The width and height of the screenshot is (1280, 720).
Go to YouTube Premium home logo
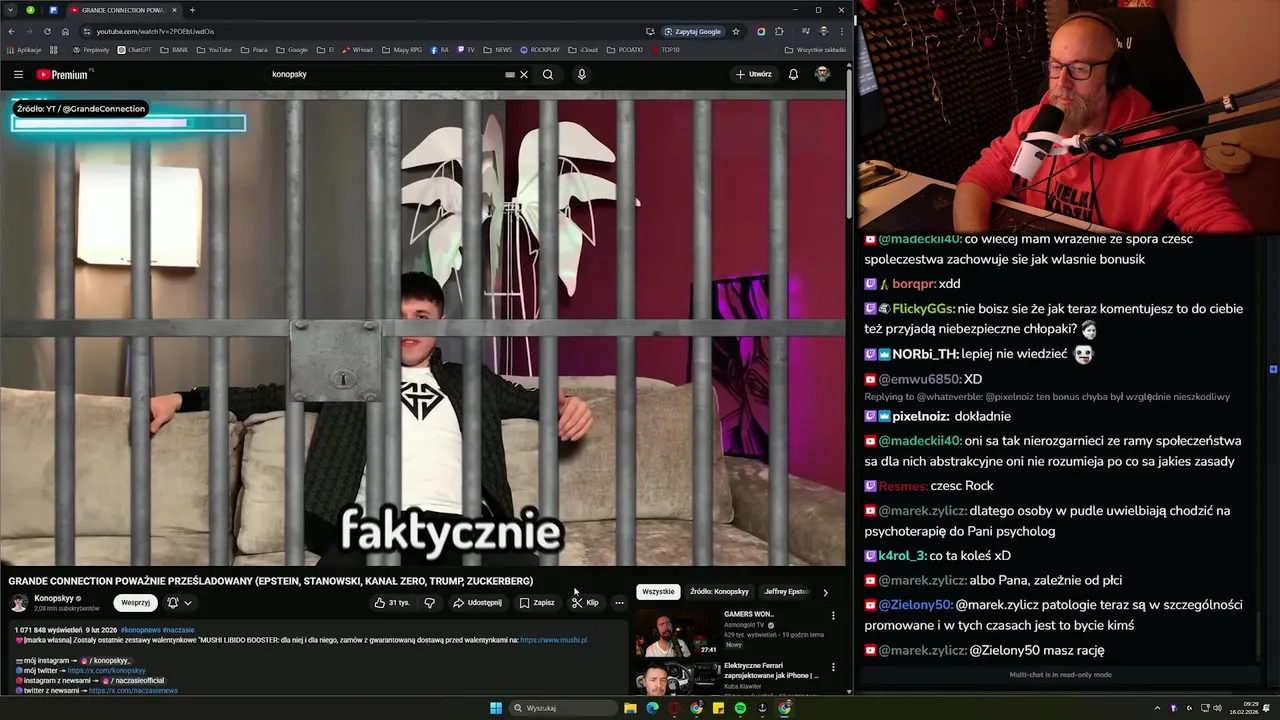coord(63,74)
